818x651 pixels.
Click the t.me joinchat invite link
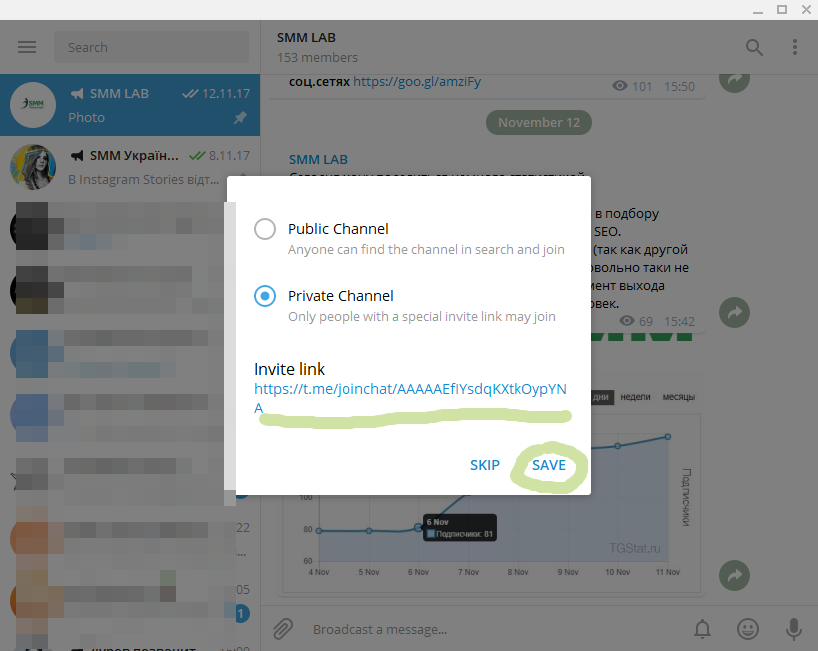410,389
